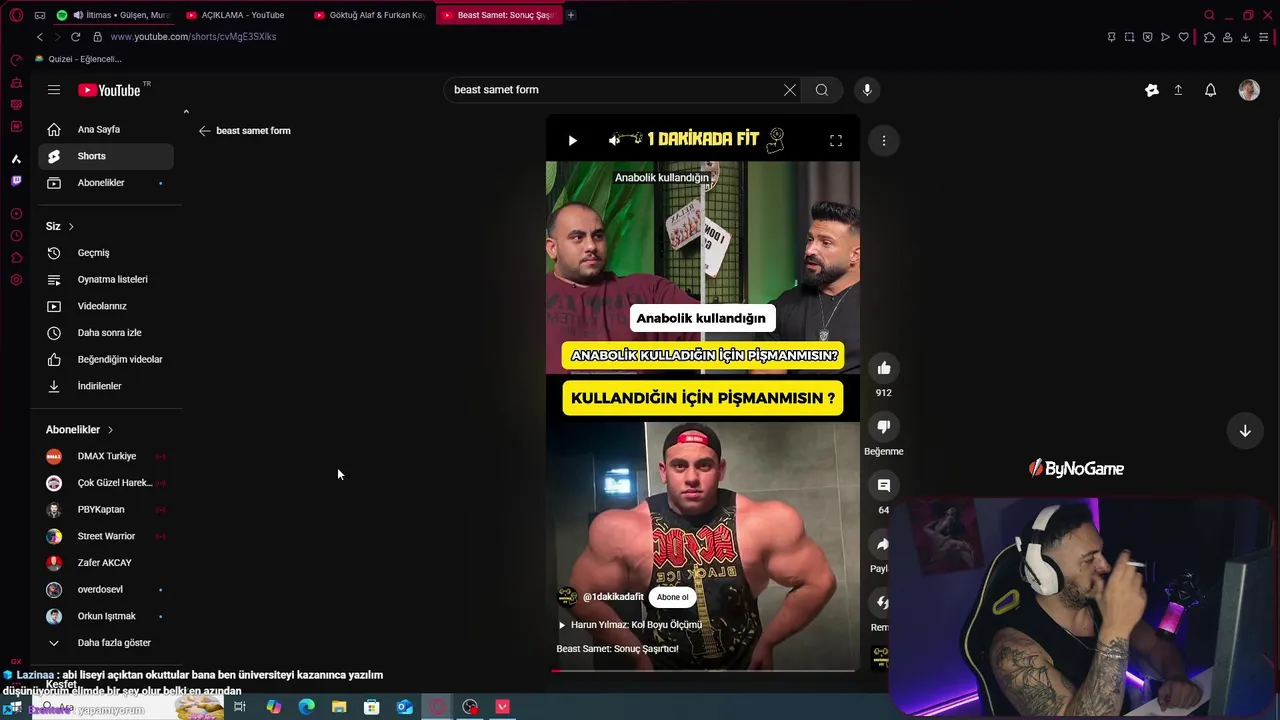Open Geçmiş watch history
The height and width of the screenshot is (720, 1280).
click(x=106, y=253)
